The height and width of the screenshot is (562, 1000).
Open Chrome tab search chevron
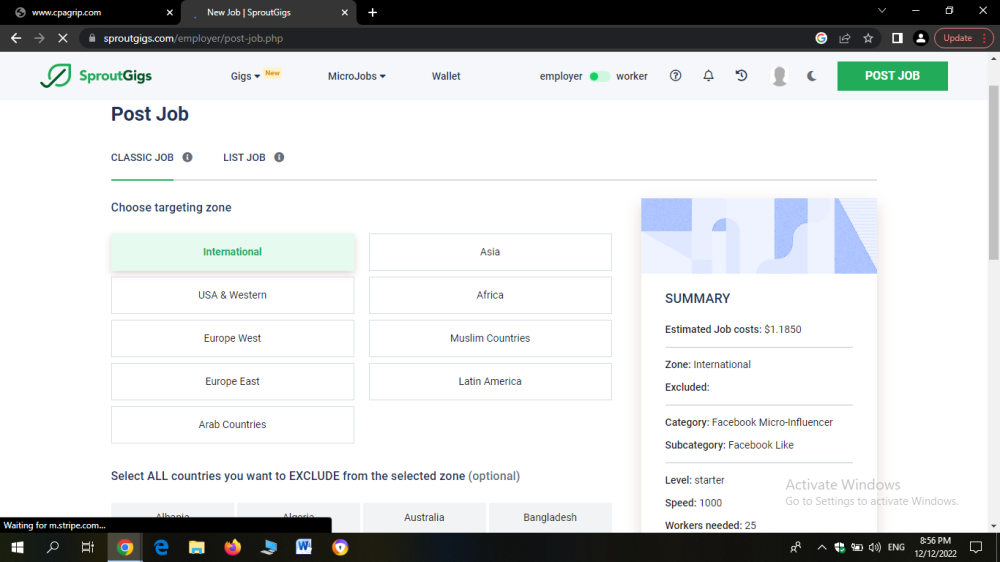[882, 11]
